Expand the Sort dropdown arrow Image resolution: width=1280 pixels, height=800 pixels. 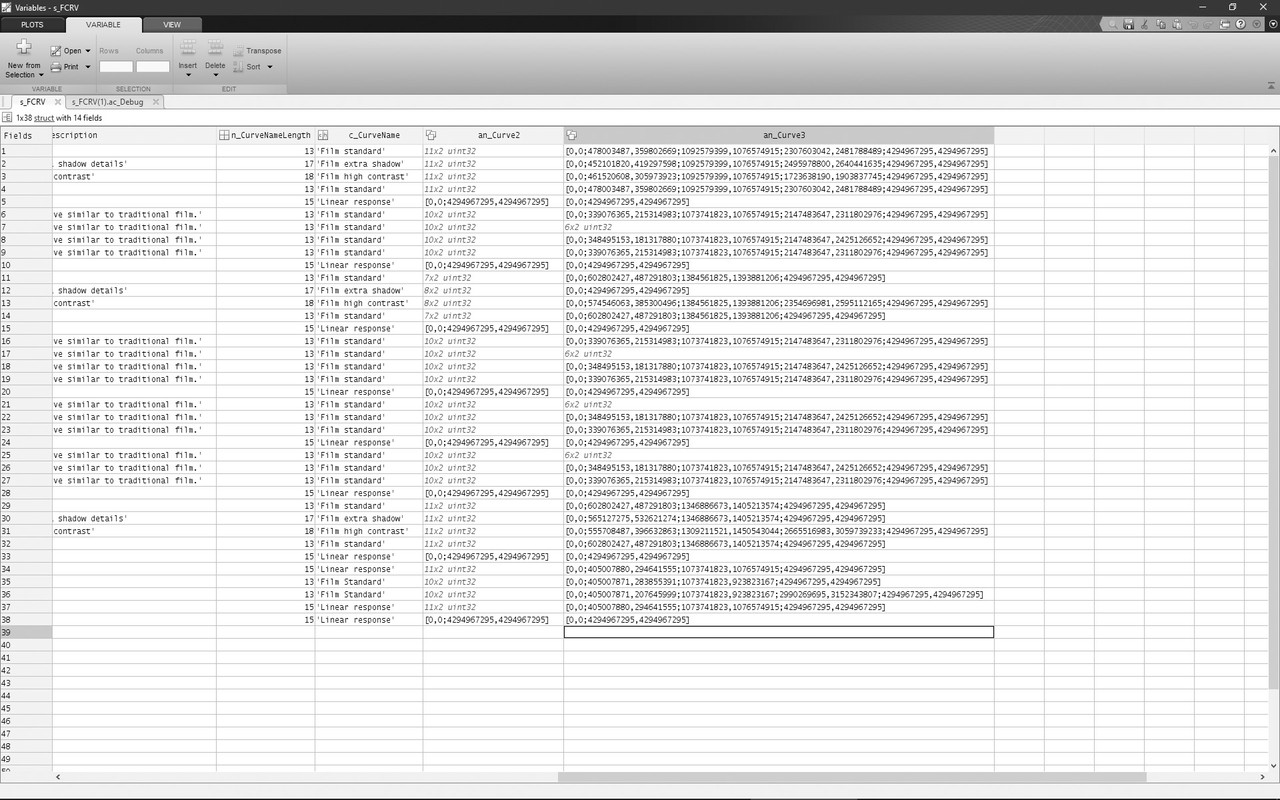click(269, 67)
